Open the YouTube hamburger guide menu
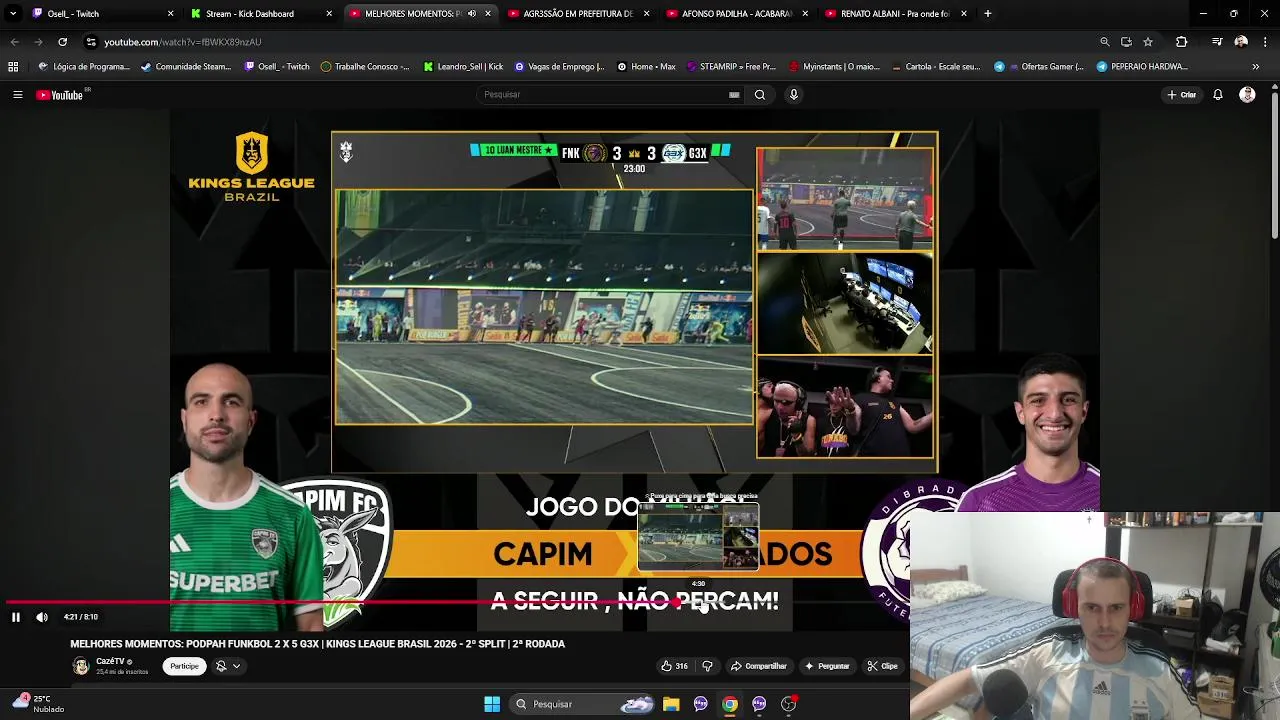 click(17, 95)
